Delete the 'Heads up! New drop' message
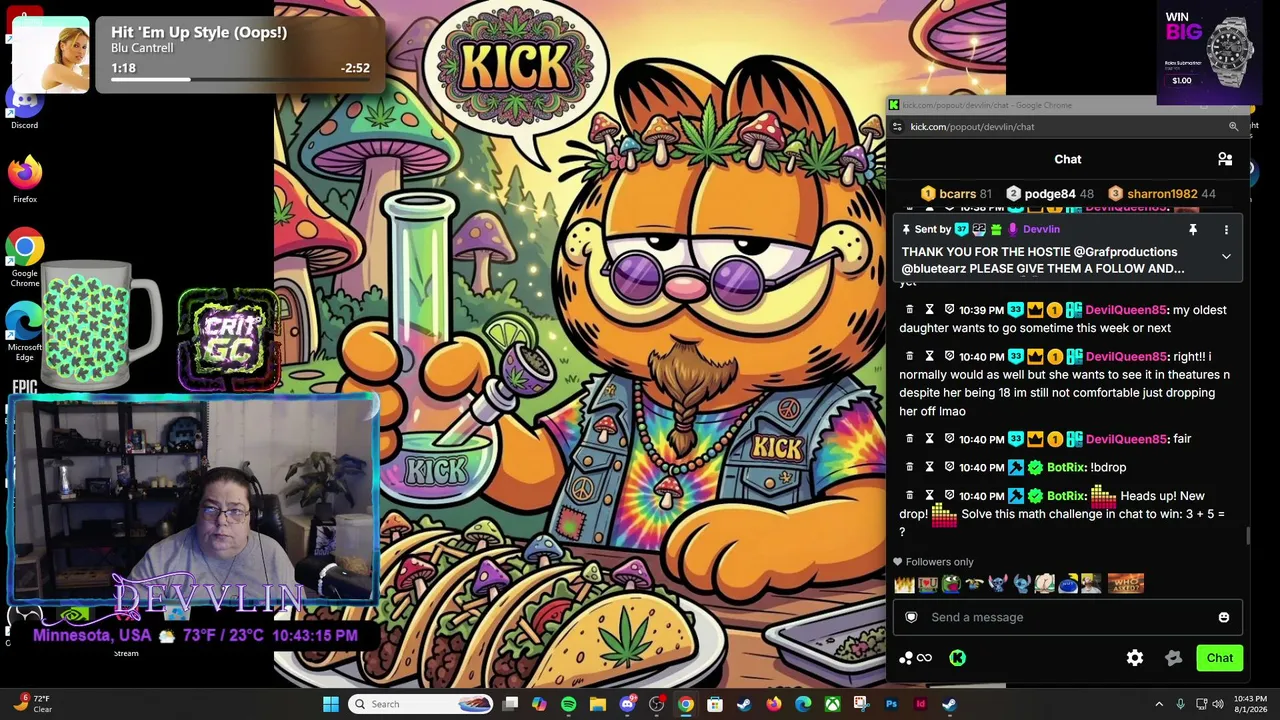Viewport: 1280px width, 720px height. point(909,496)
